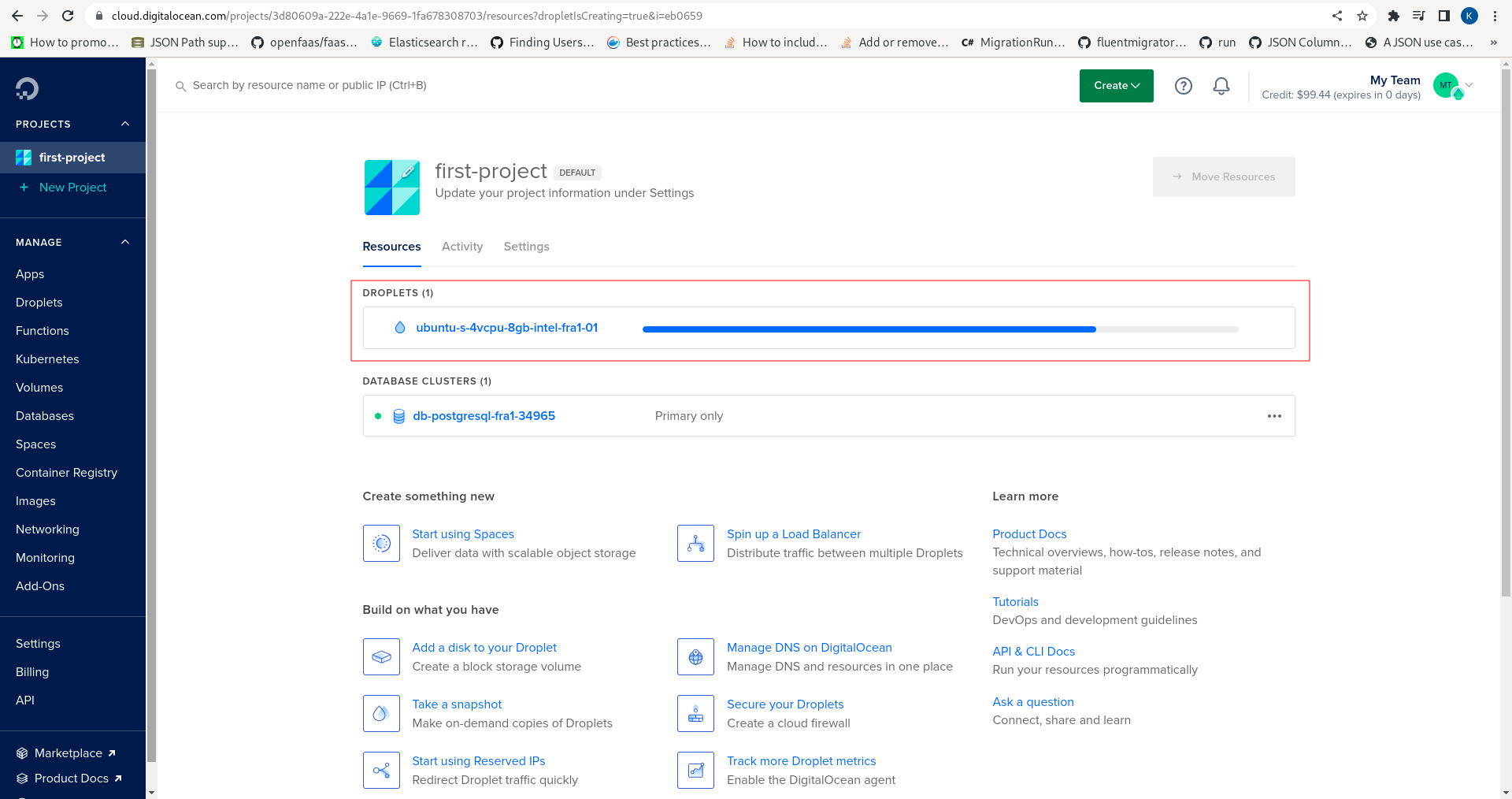Click the Reserved IPs icon
Image resolution: width=1512 pixels, height=799 pixels.
tap(381, 770)
